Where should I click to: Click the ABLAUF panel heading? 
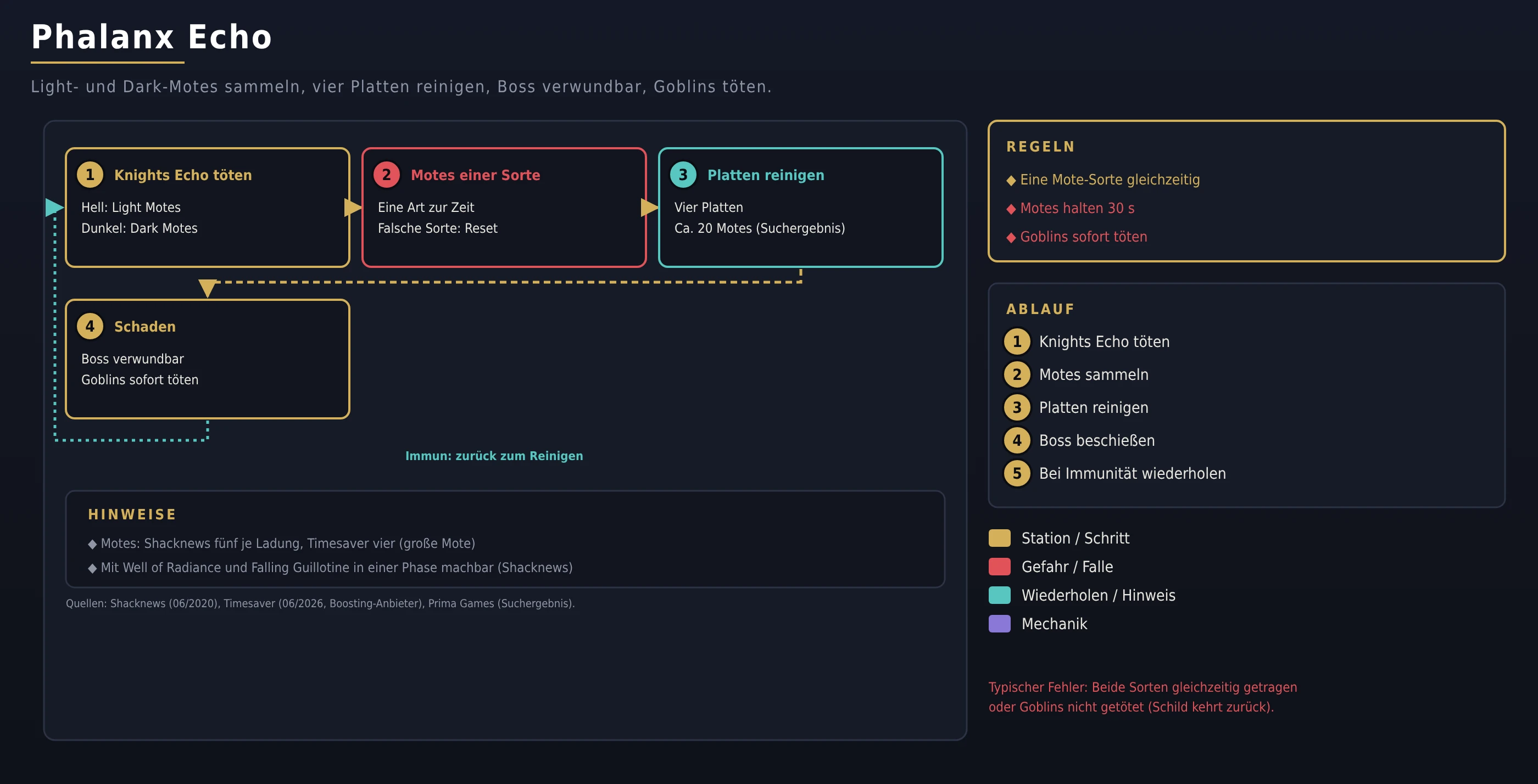point(1040,309)
